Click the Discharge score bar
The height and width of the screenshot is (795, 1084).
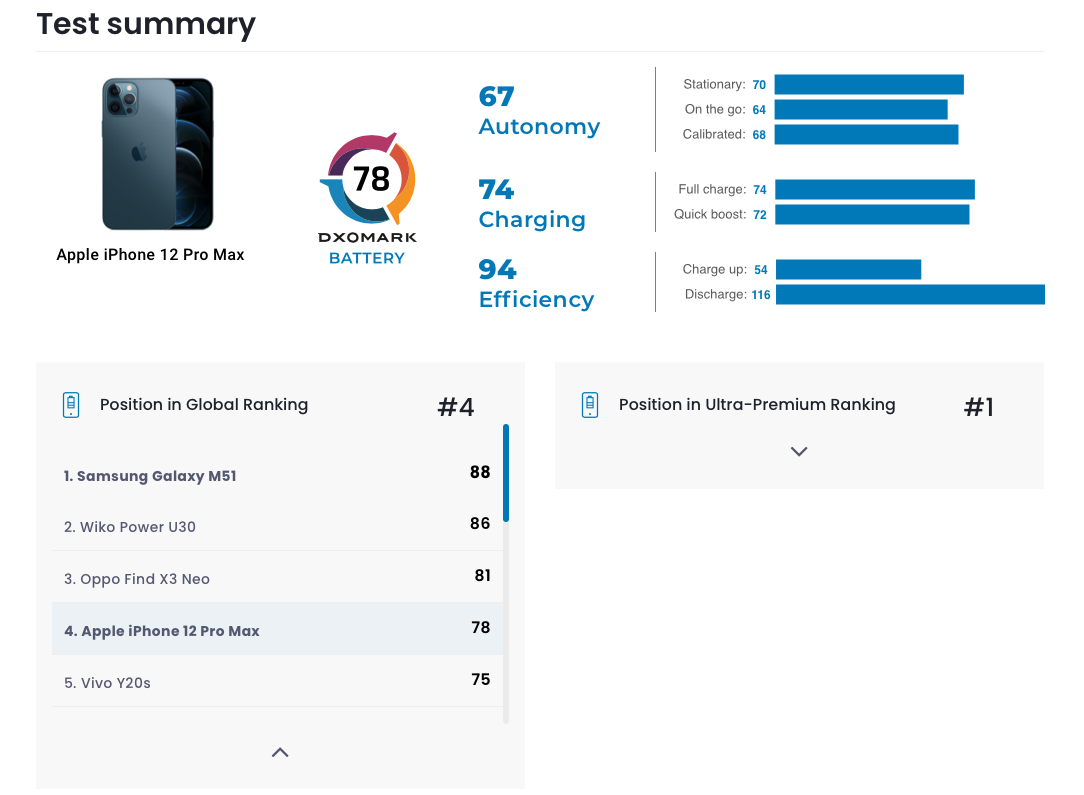pyautogui.click(x=910, y=294)
